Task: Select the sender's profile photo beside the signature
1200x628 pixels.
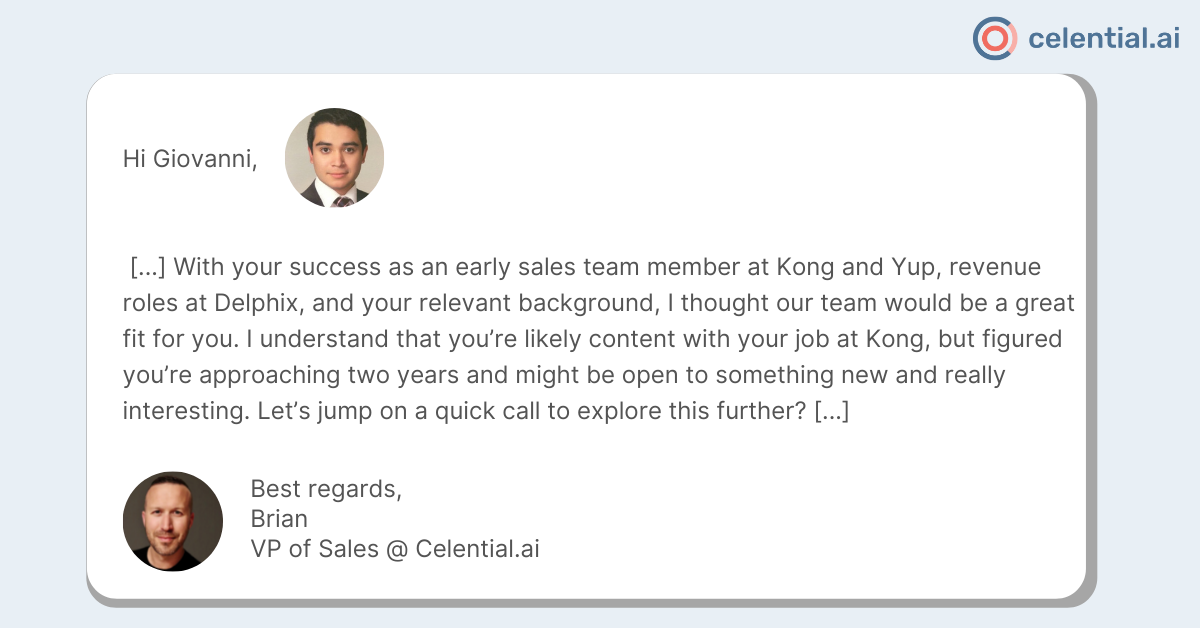Action: click(x=173, y=521)
